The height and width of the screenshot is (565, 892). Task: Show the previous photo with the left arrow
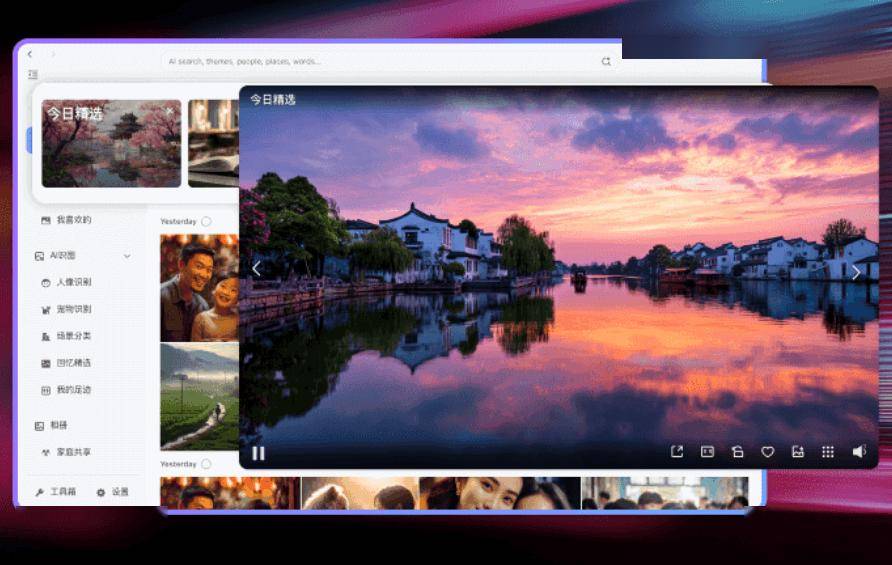[256, 269]
